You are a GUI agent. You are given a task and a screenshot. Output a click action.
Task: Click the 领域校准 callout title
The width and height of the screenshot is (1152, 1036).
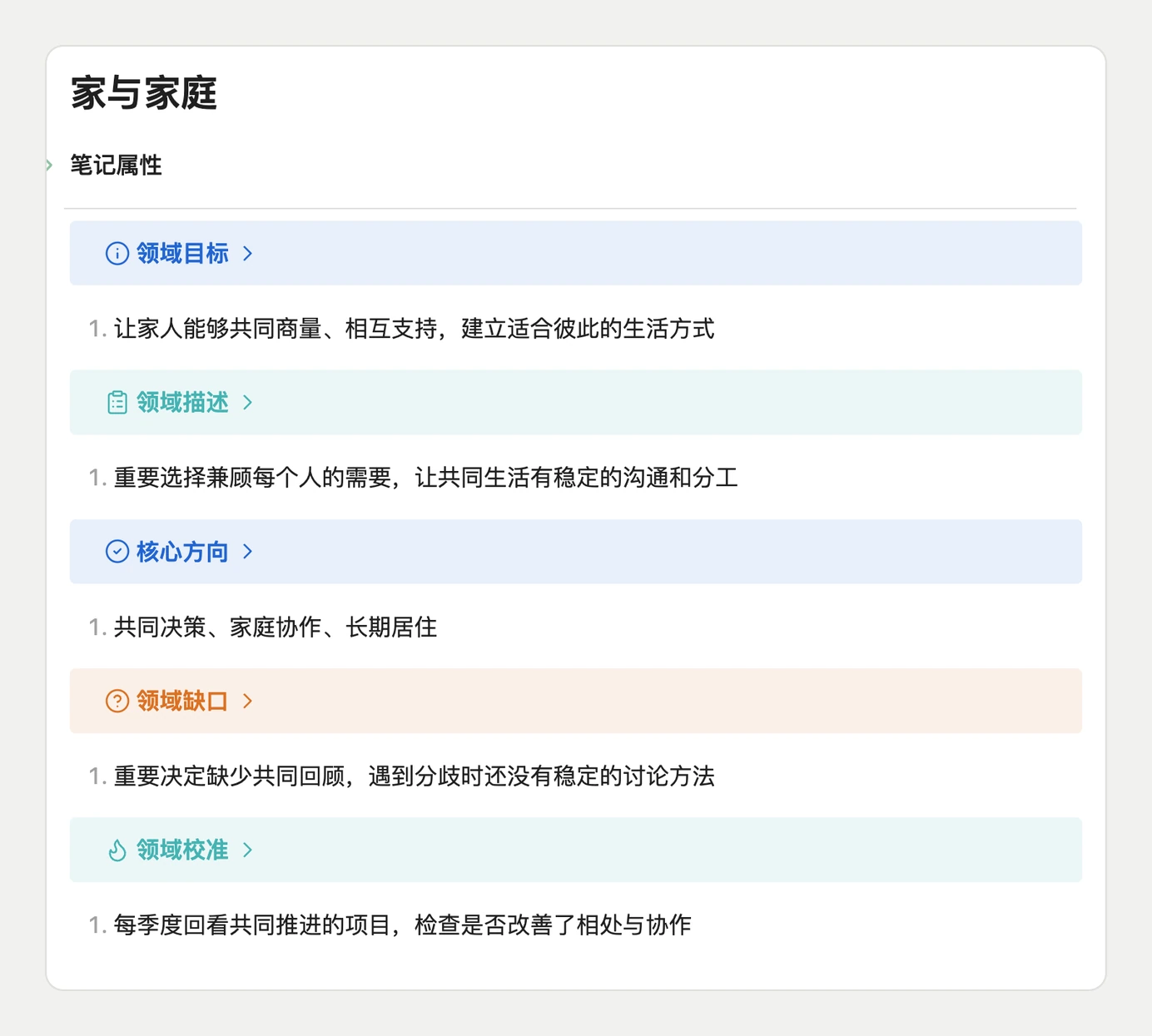[x=182, y=850]
